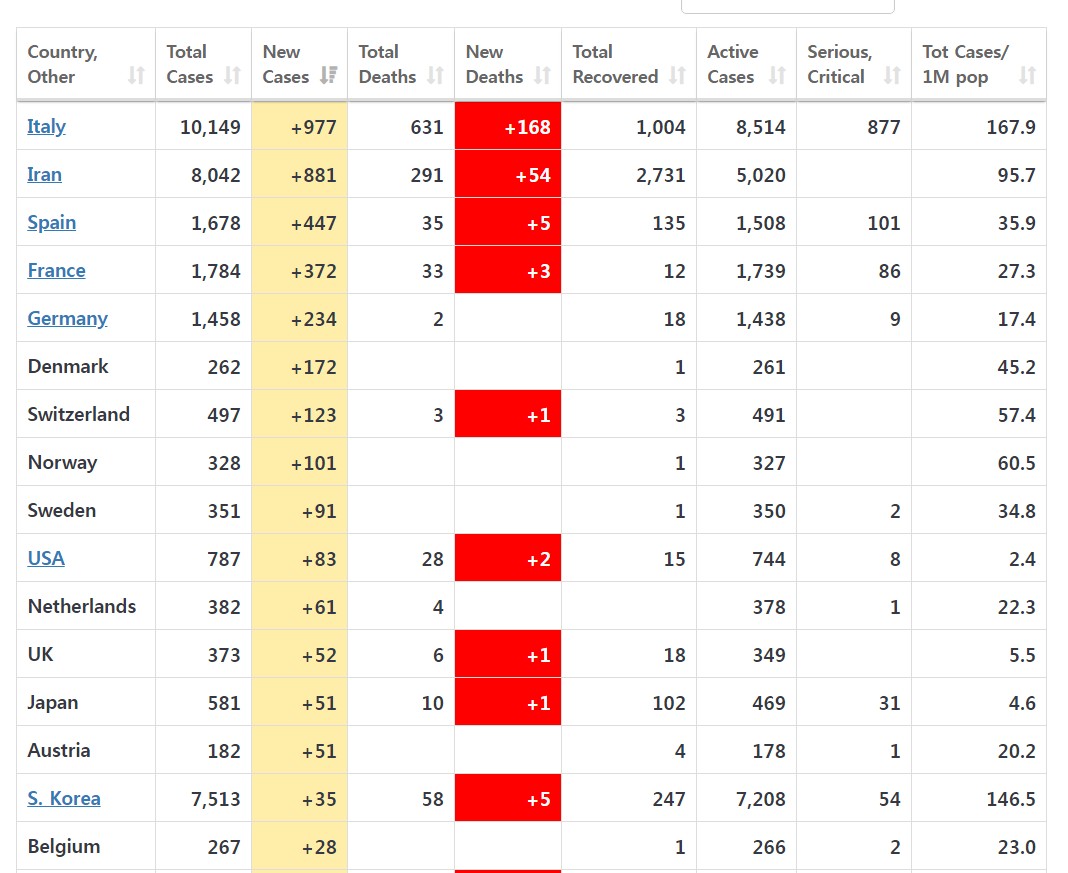Click Active Cases sort arrows
This screenshot has width=1068, height=873.
pyautogui.click(x=777, y=76)
